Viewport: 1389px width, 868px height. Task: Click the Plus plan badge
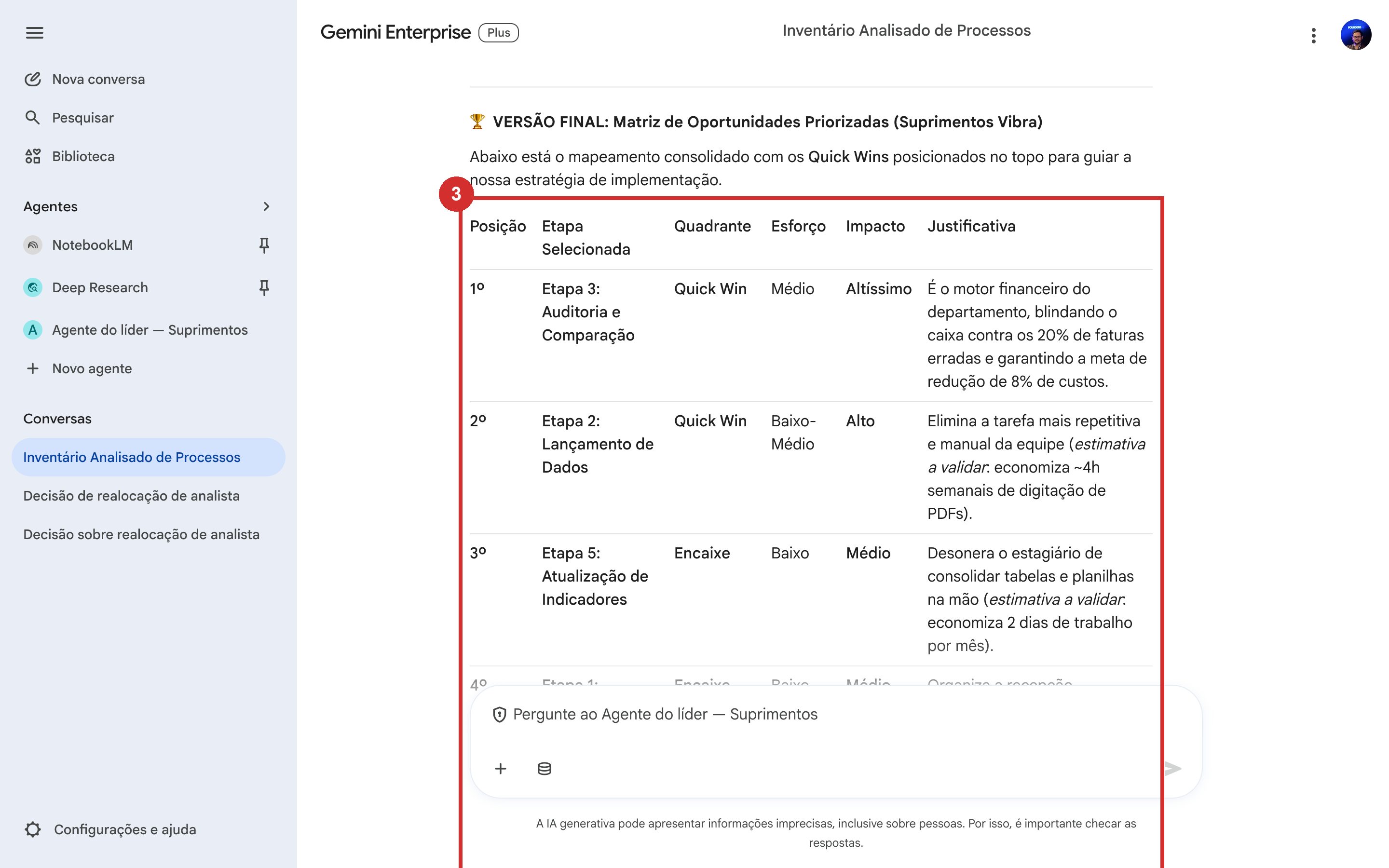(x=498, y=33)
